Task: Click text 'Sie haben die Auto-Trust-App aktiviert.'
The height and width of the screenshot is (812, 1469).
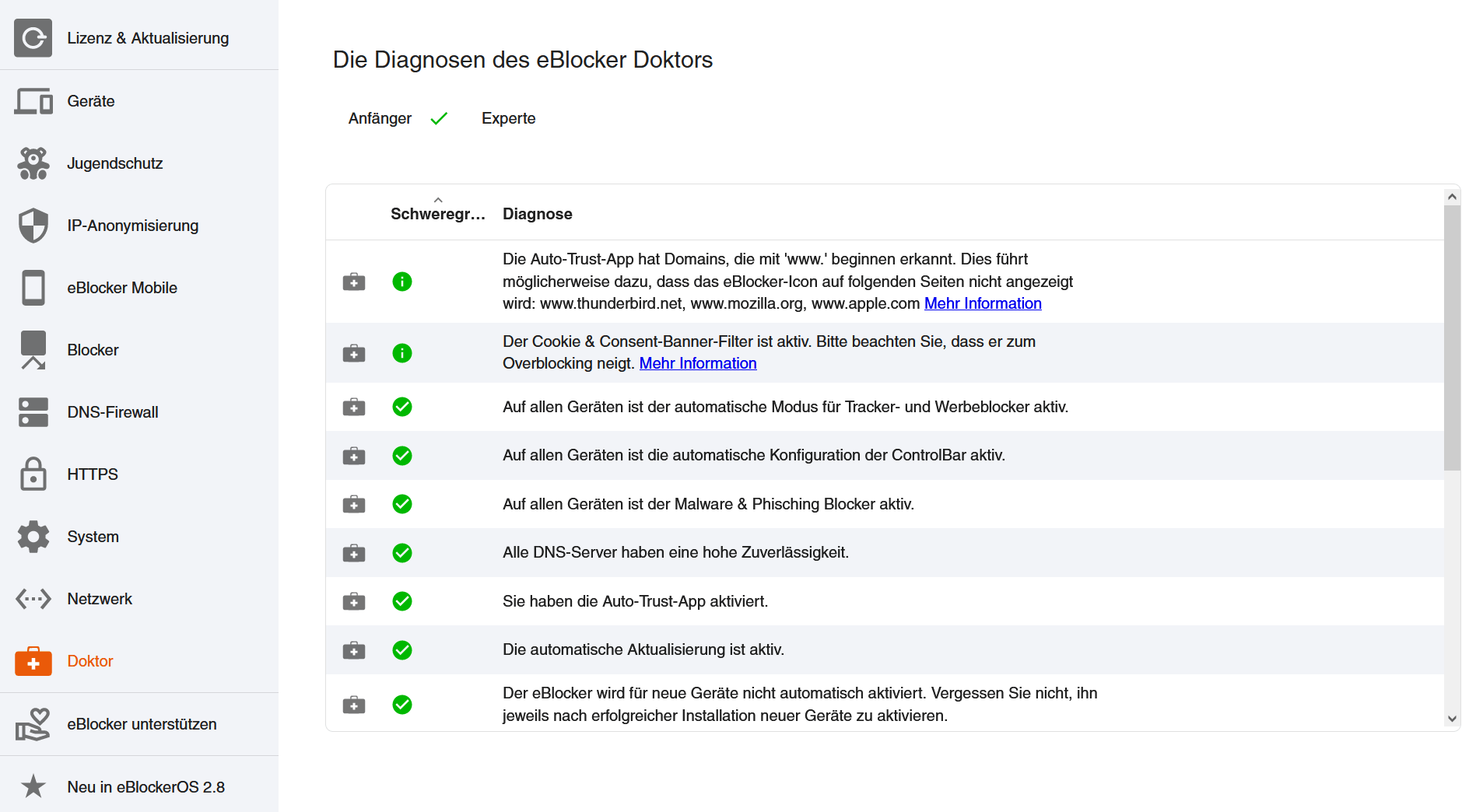Action: point(635,601)
